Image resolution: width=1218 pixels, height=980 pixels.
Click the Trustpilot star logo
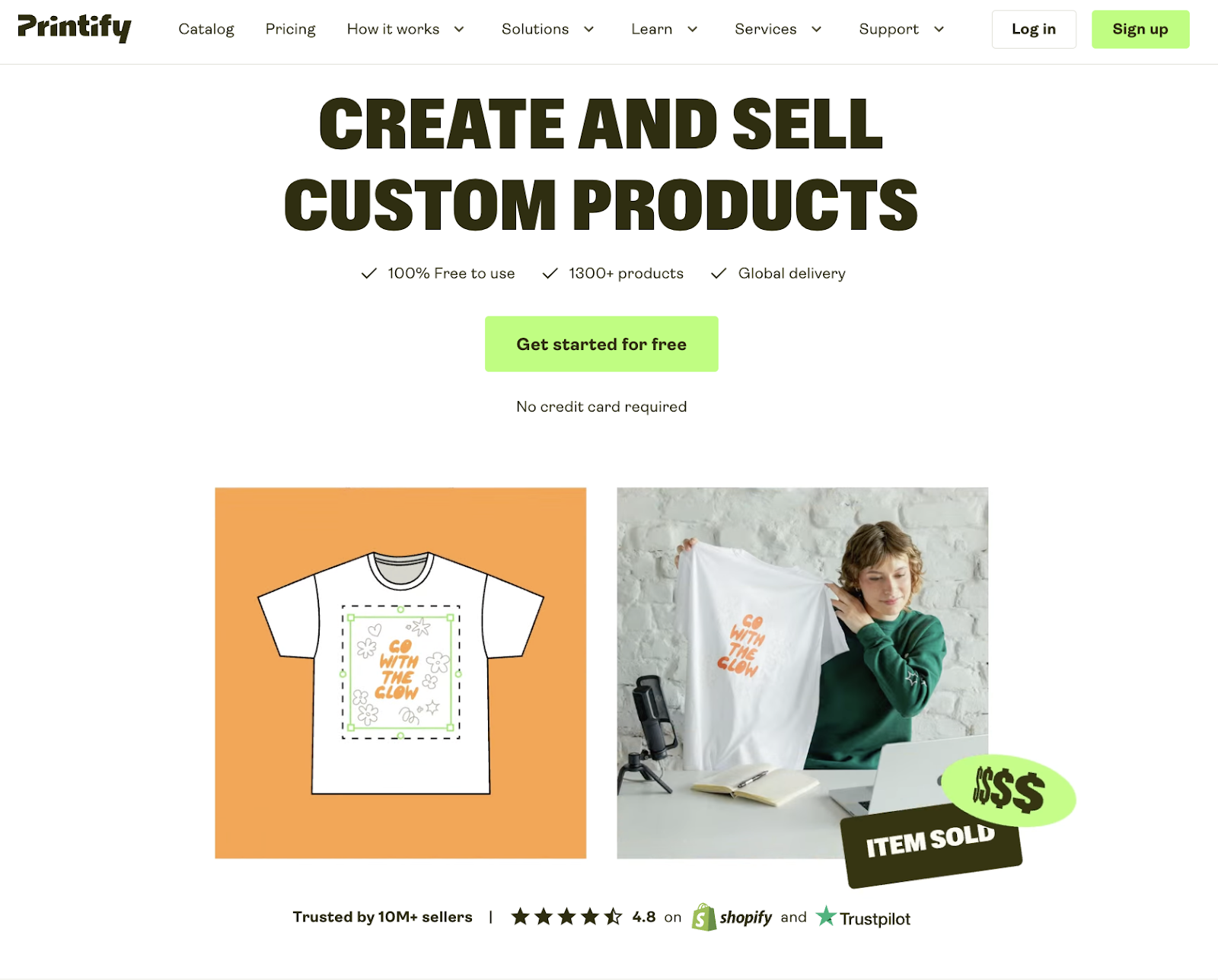826,916
